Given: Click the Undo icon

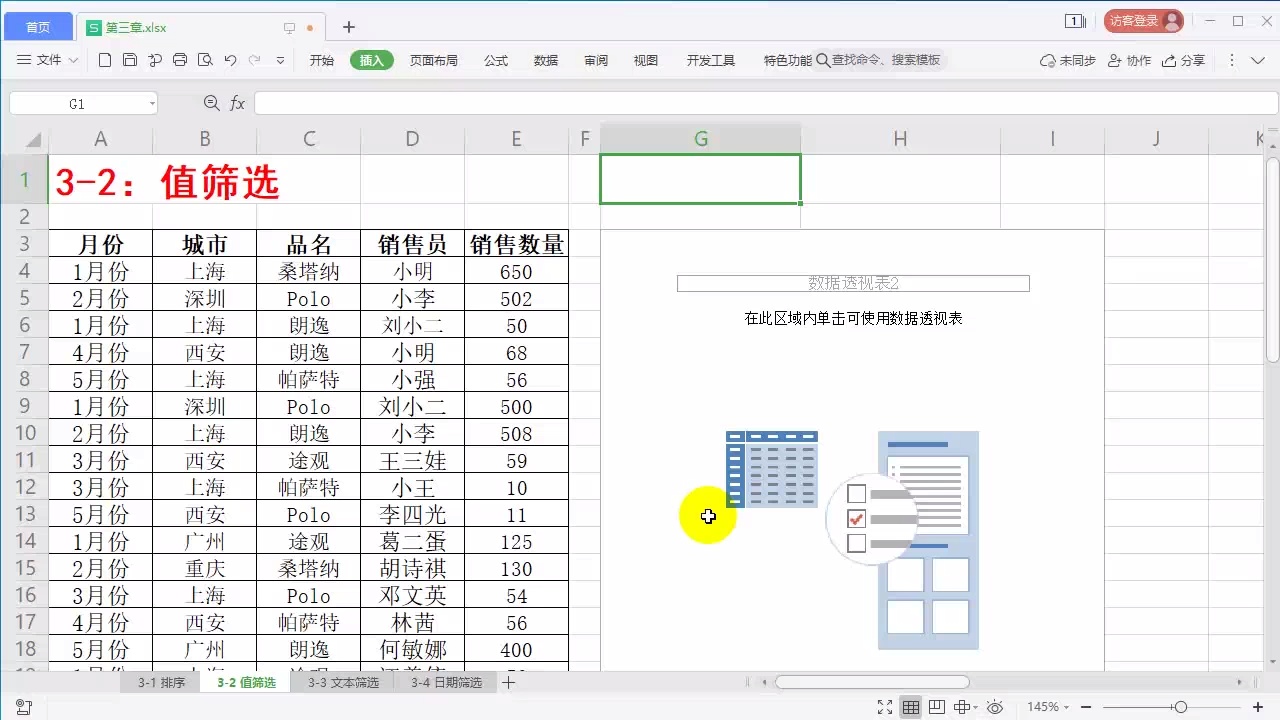Looking at the screenshot, I should [232, 60].
